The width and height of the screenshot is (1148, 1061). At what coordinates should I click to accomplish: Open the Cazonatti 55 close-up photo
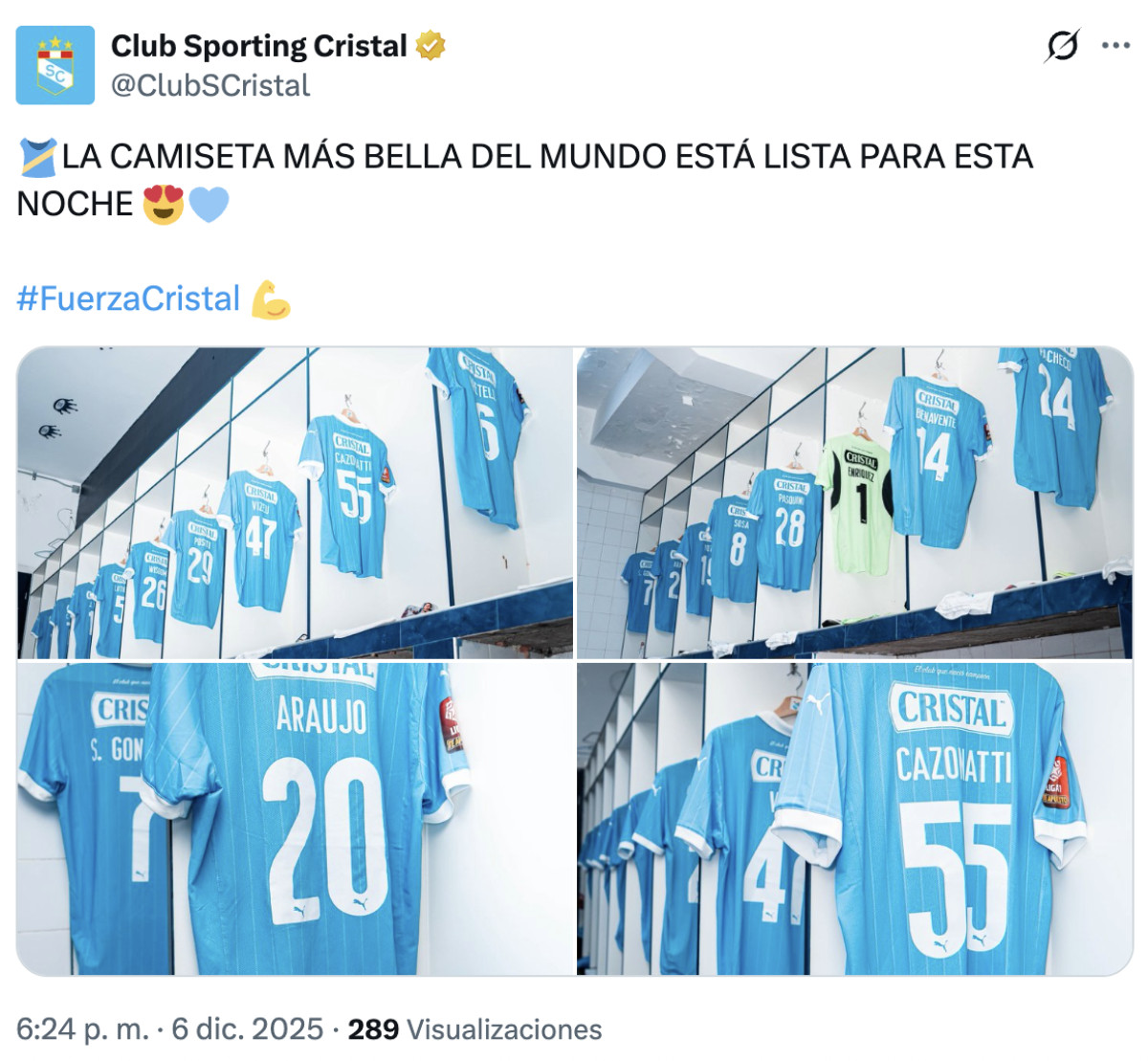(854, 819)
